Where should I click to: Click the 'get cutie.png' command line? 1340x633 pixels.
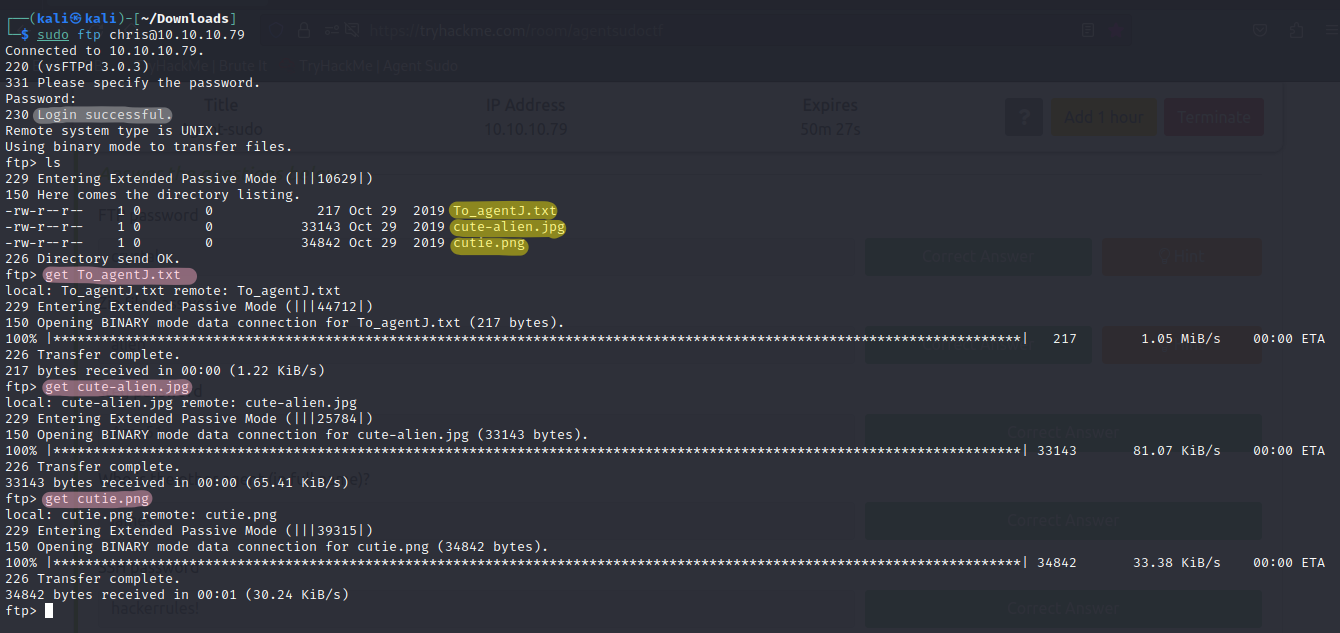point(97,499)
